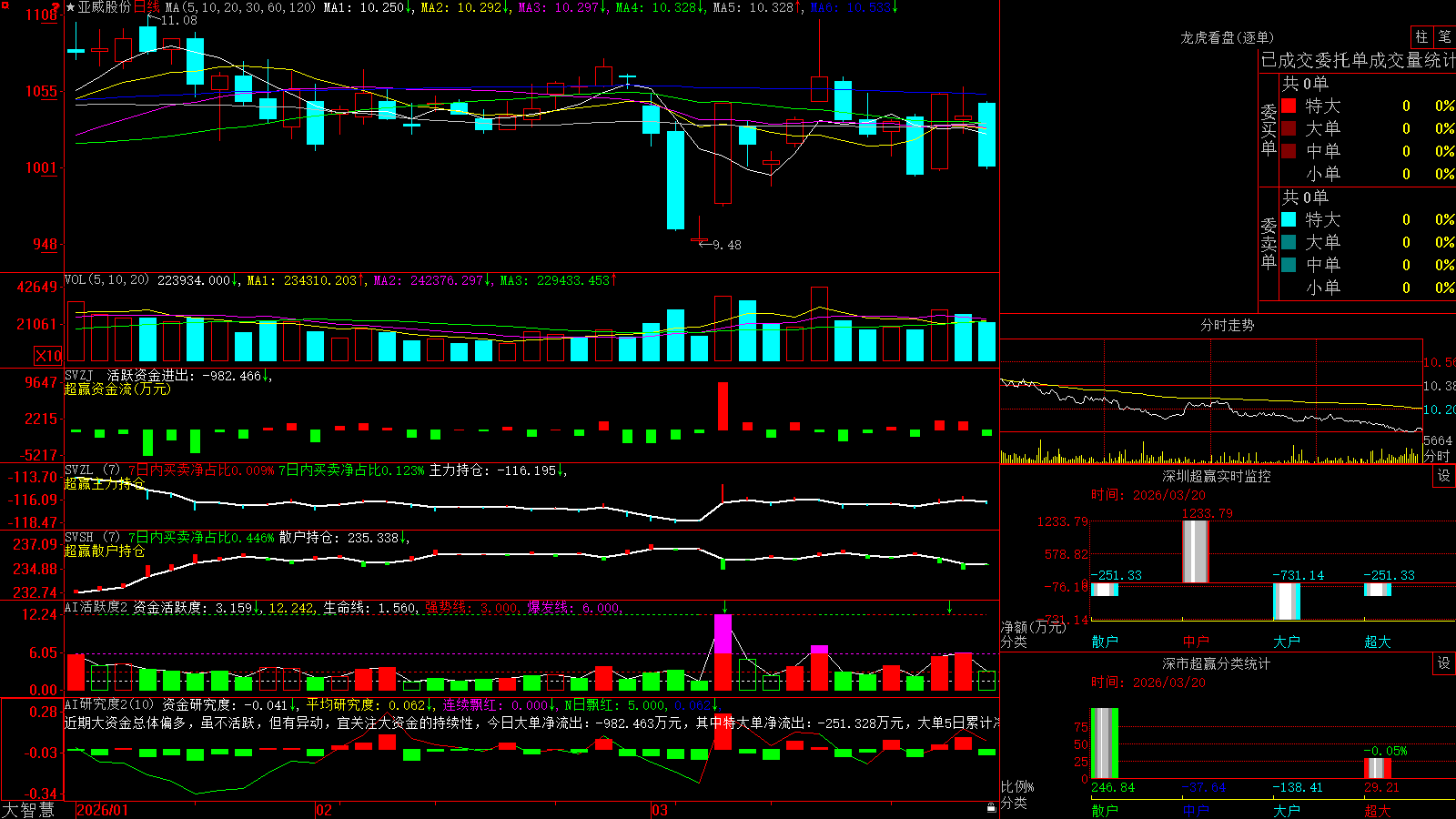Click the SVZL (7) indicator name

coord(92,470)
